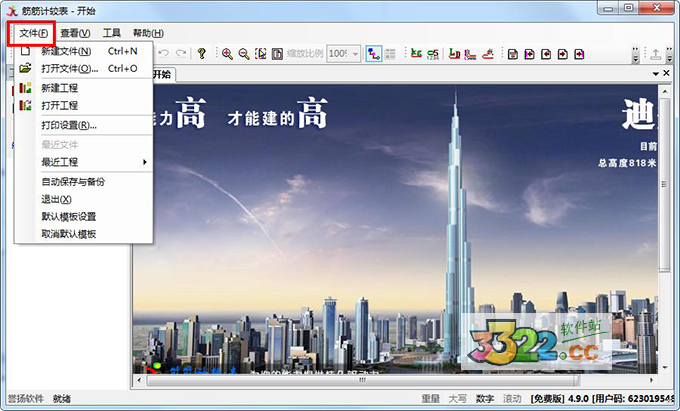The width and height of the screenshot is (680, 411).
Task: Open the 查看(V) menu
Action: [75, 33]
